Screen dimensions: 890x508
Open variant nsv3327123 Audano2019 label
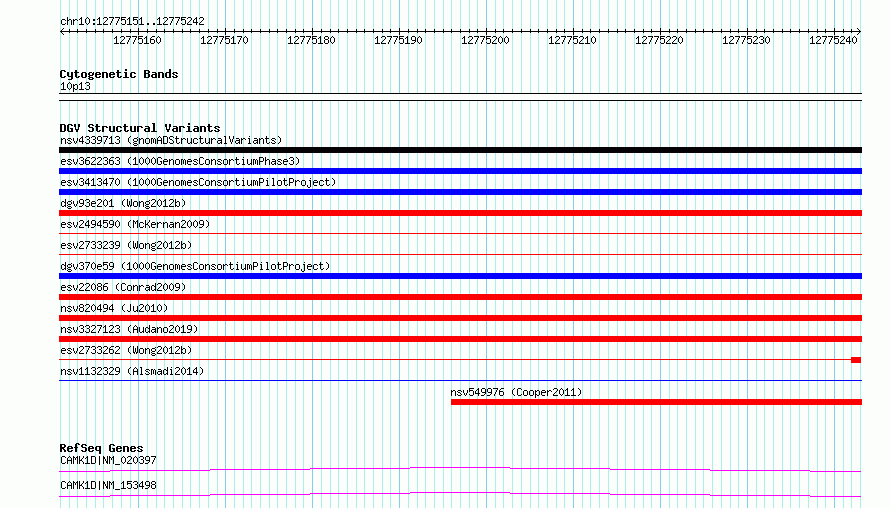[x=129, y=329]
